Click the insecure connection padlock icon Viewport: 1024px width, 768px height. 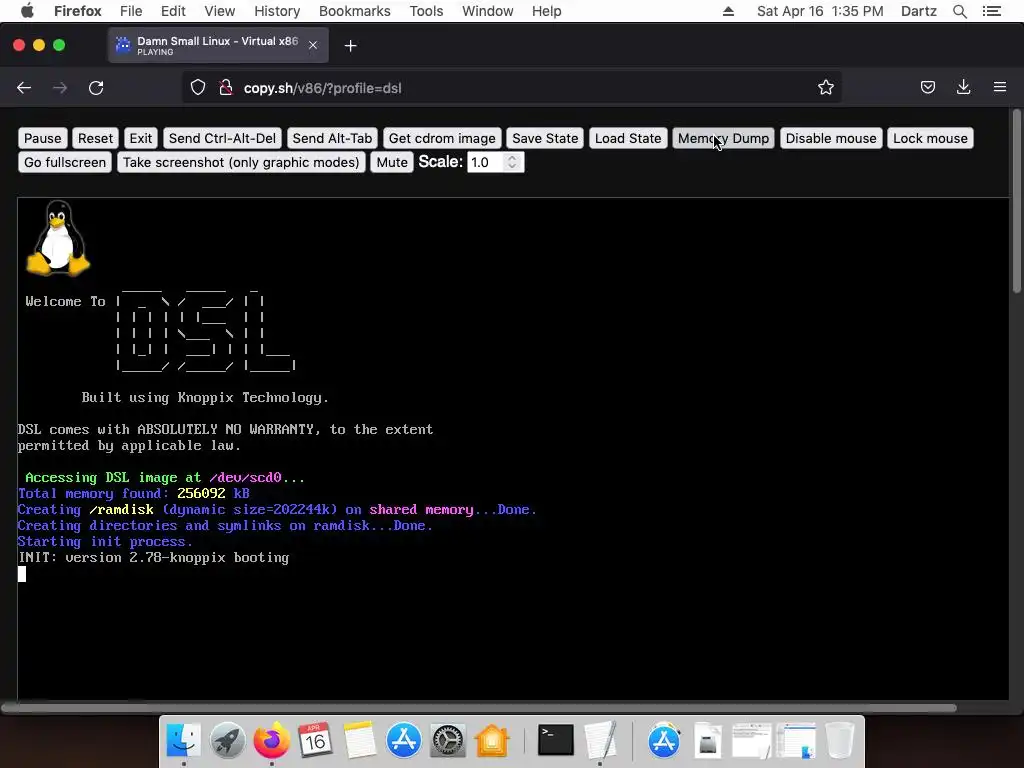tap(226, 88)
